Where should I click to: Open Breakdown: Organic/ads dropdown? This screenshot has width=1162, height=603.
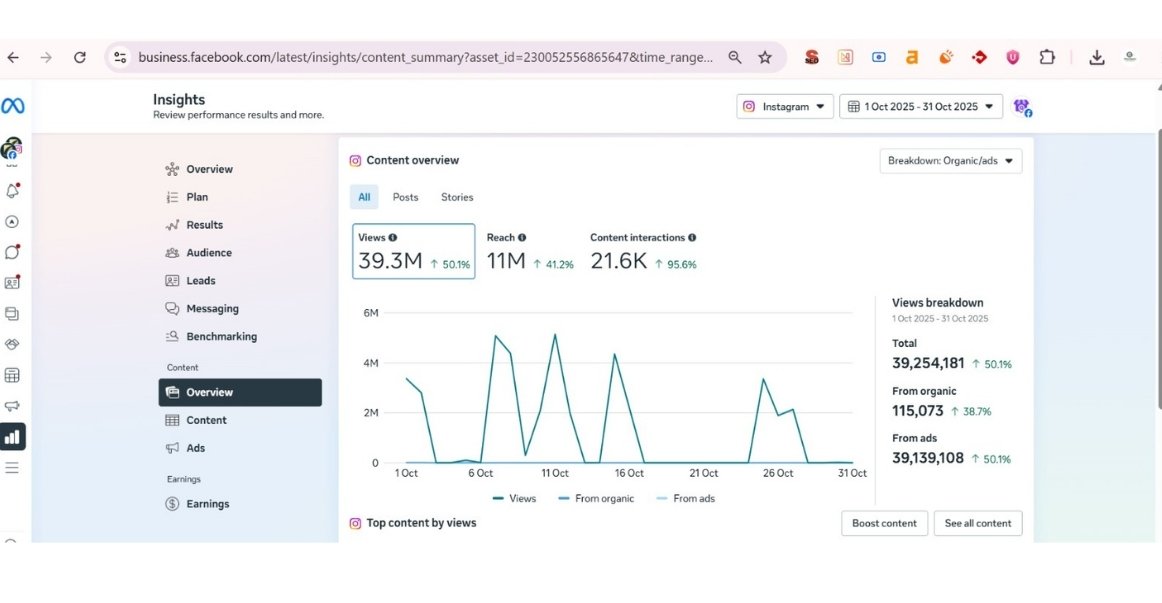(x=950, y=161)
